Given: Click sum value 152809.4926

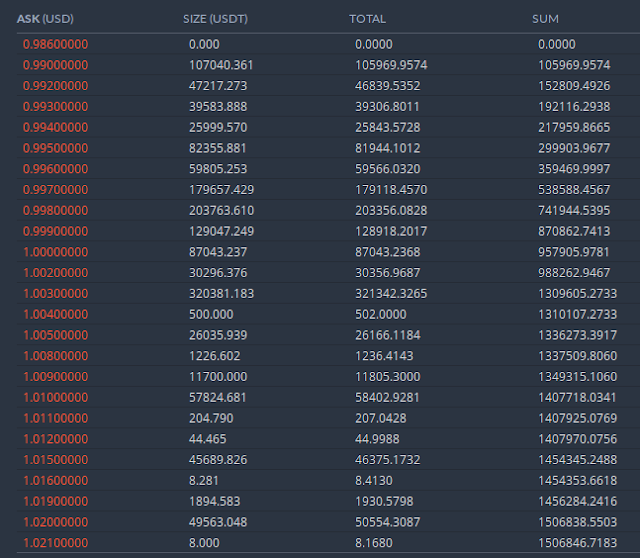Looking at the screenshot, I should click(x=574, y=86).
